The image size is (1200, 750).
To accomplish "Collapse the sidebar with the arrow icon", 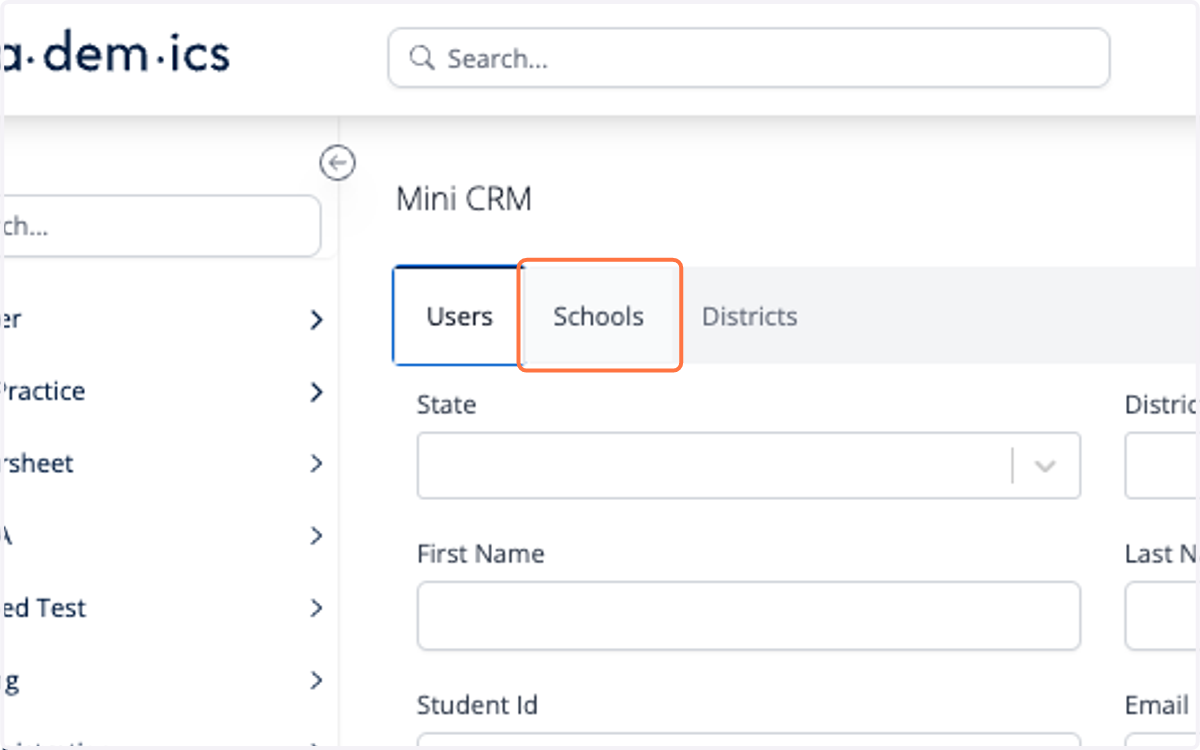I will (x=338, y=162).
